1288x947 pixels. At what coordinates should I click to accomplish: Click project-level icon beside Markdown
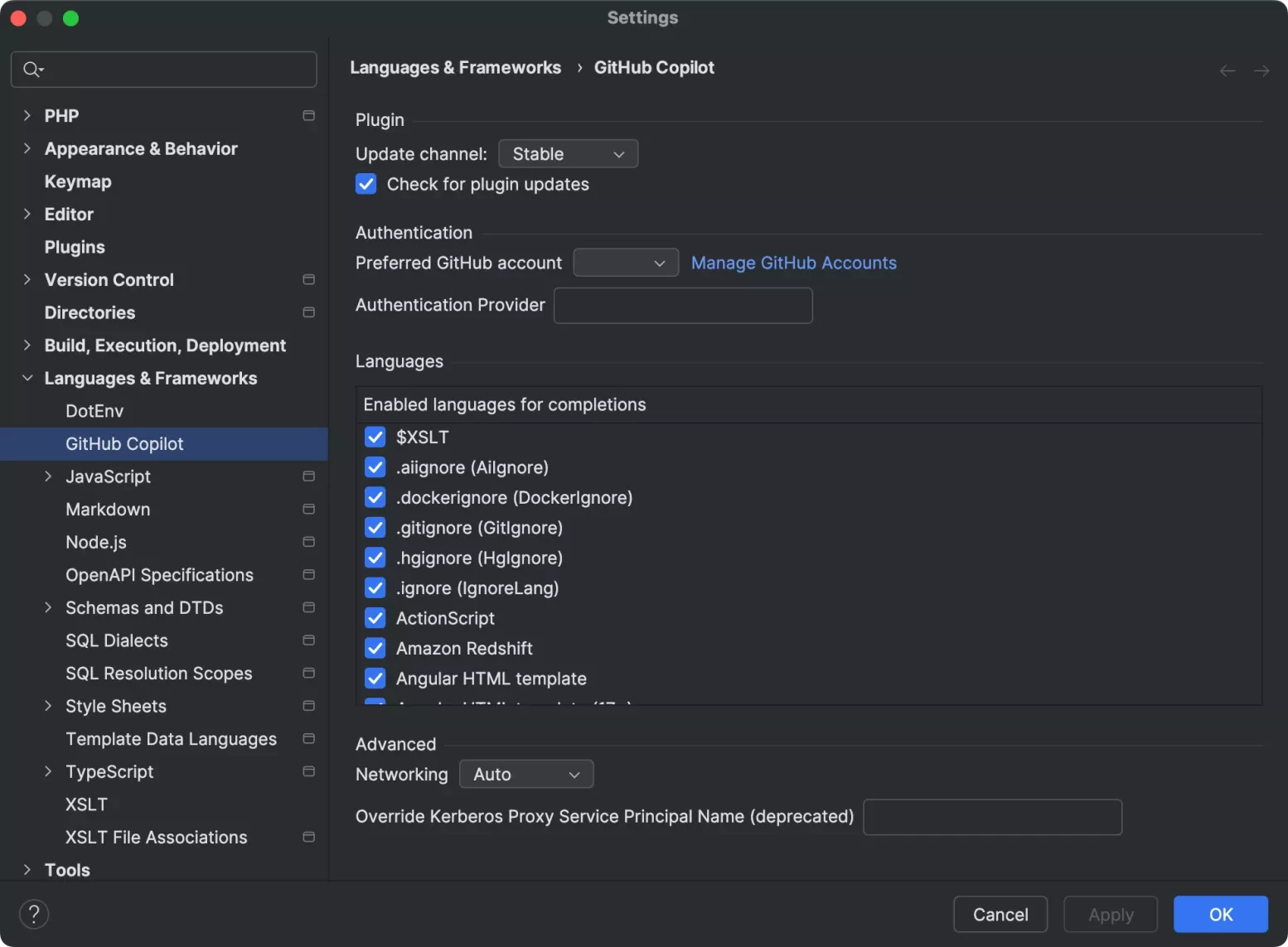click(x=309, y=510)
